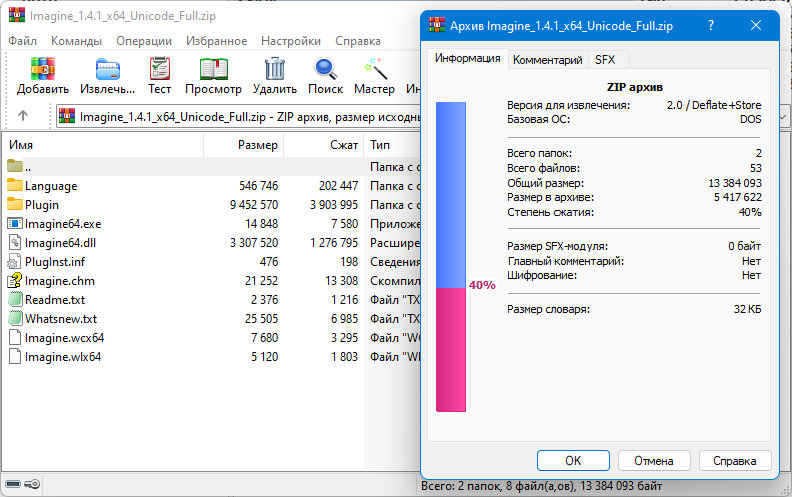Click the PlugInst.inf file name

coord(55,262)
